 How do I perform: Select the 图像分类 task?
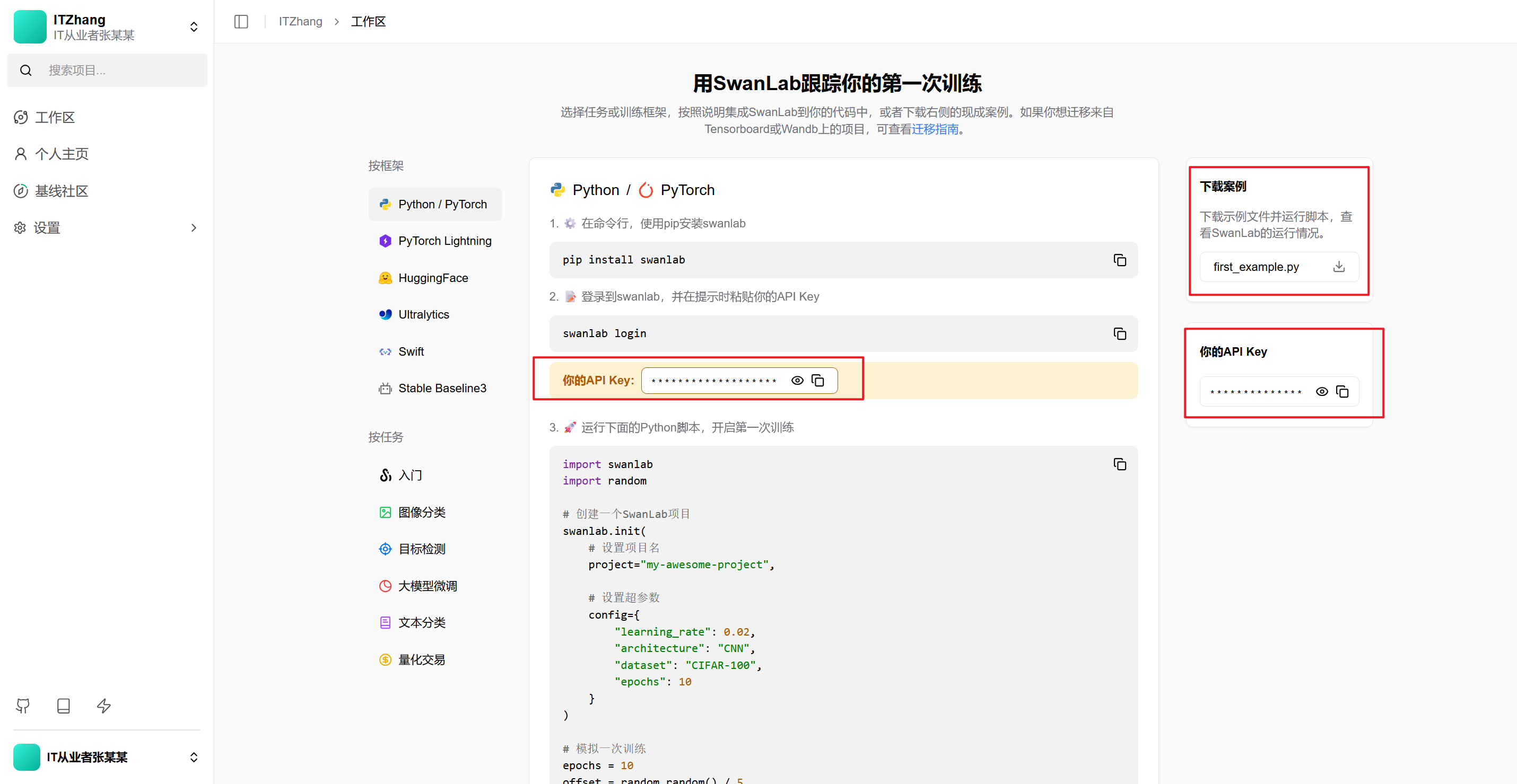[434, 512]
